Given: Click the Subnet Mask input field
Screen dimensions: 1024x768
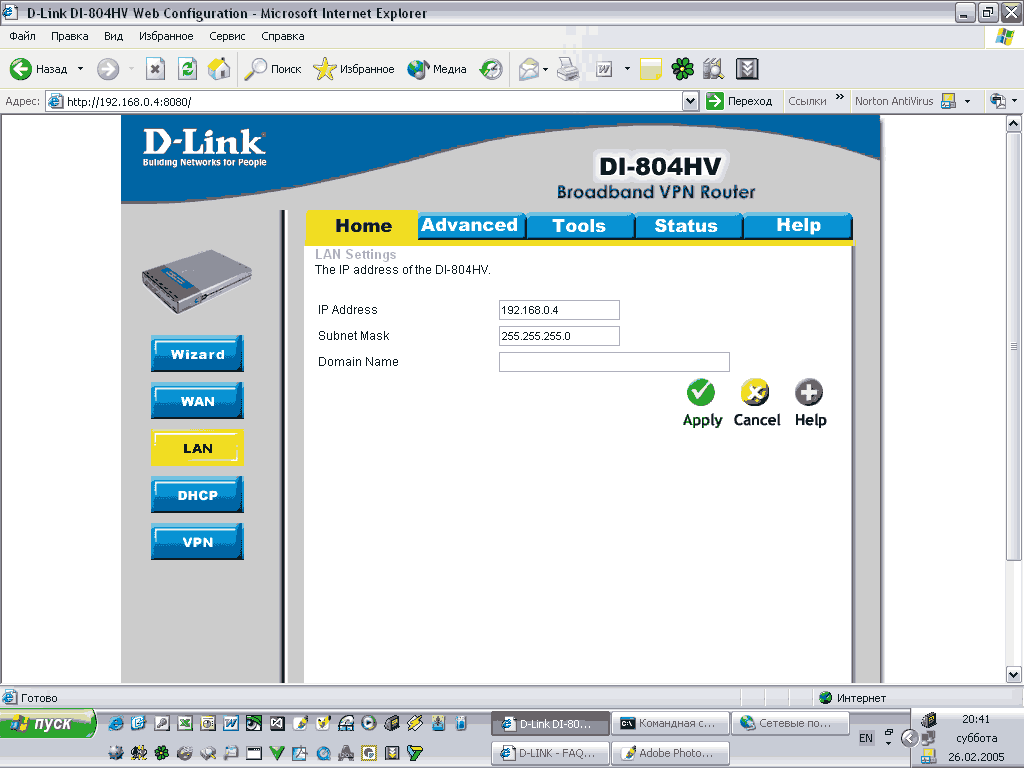Looking at the screenshot, I should [559, 336].
